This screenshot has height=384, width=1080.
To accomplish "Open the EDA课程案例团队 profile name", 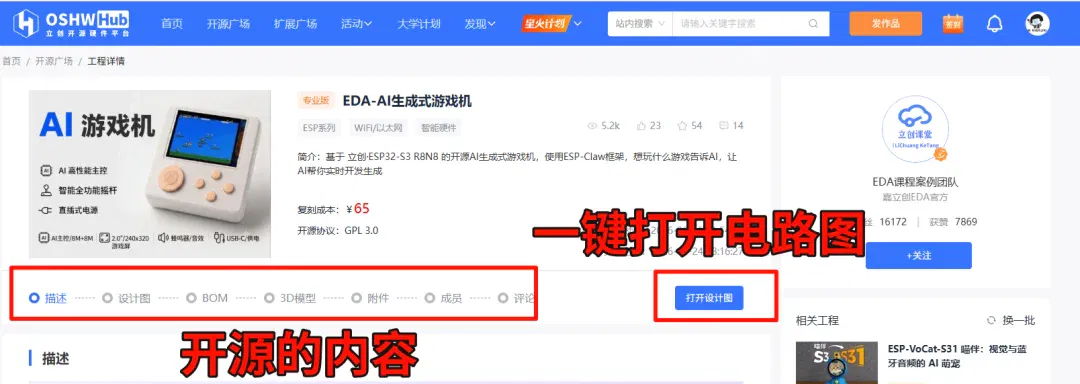I will 915,182.
